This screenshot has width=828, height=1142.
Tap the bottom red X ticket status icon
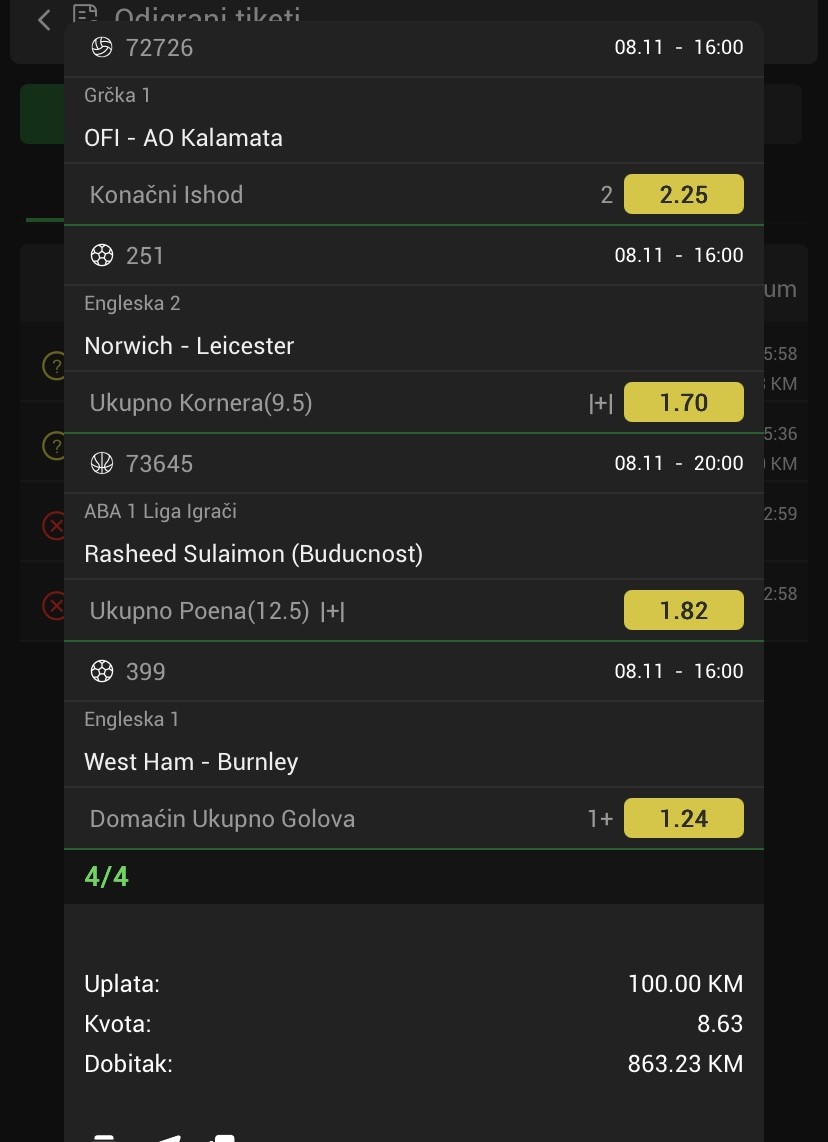tap(53, 605)
